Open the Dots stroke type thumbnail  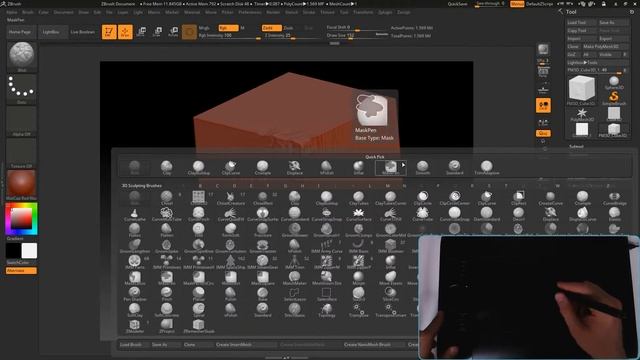coord(22,89)
